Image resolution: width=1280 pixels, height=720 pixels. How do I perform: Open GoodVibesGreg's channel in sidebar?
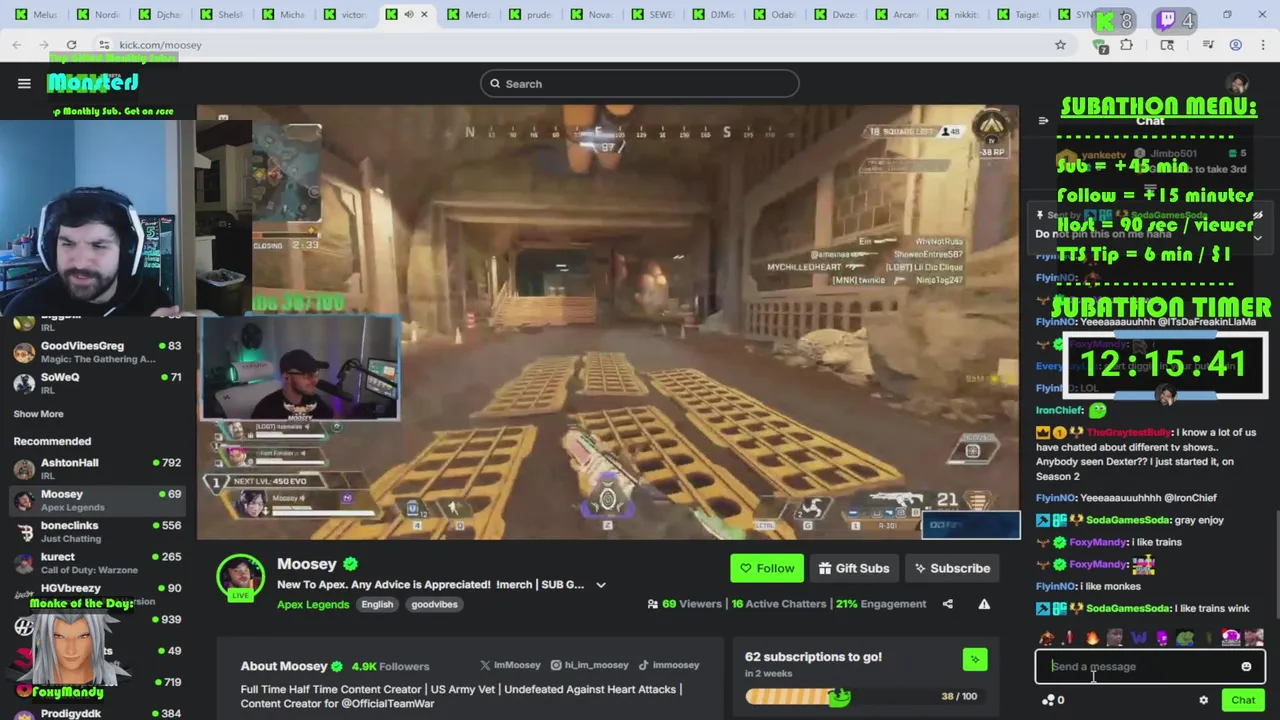coord(98,351)
